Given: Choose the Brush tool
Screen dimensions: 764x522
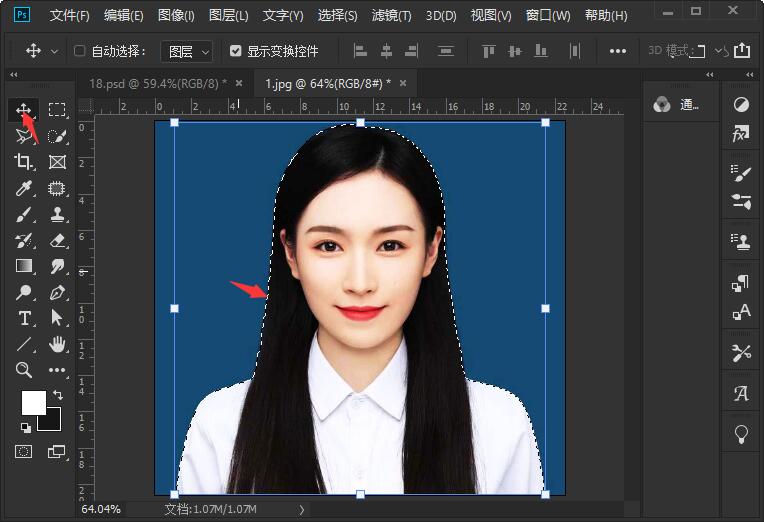Looking at the screenshot, I should click(24, 214).
